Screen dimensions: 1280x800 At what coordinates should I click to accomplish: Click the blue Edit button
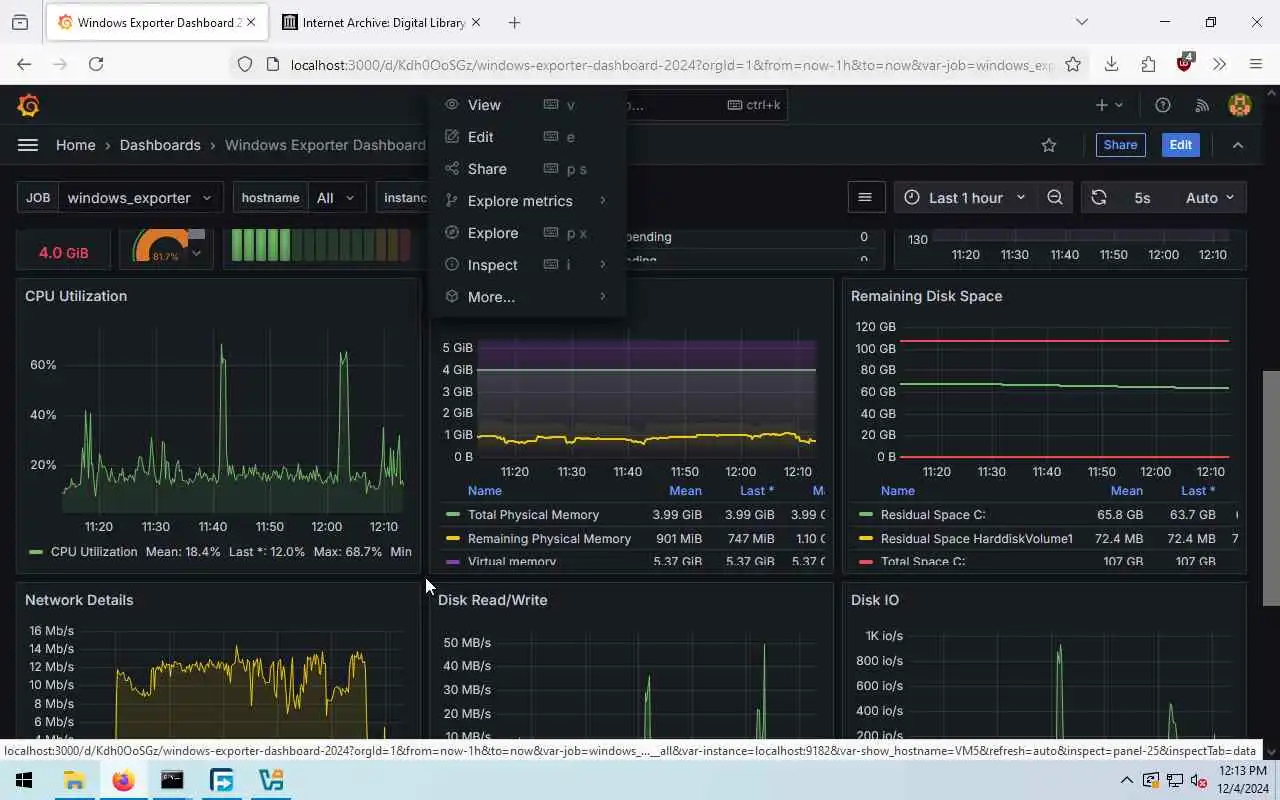pos(1181,145)
